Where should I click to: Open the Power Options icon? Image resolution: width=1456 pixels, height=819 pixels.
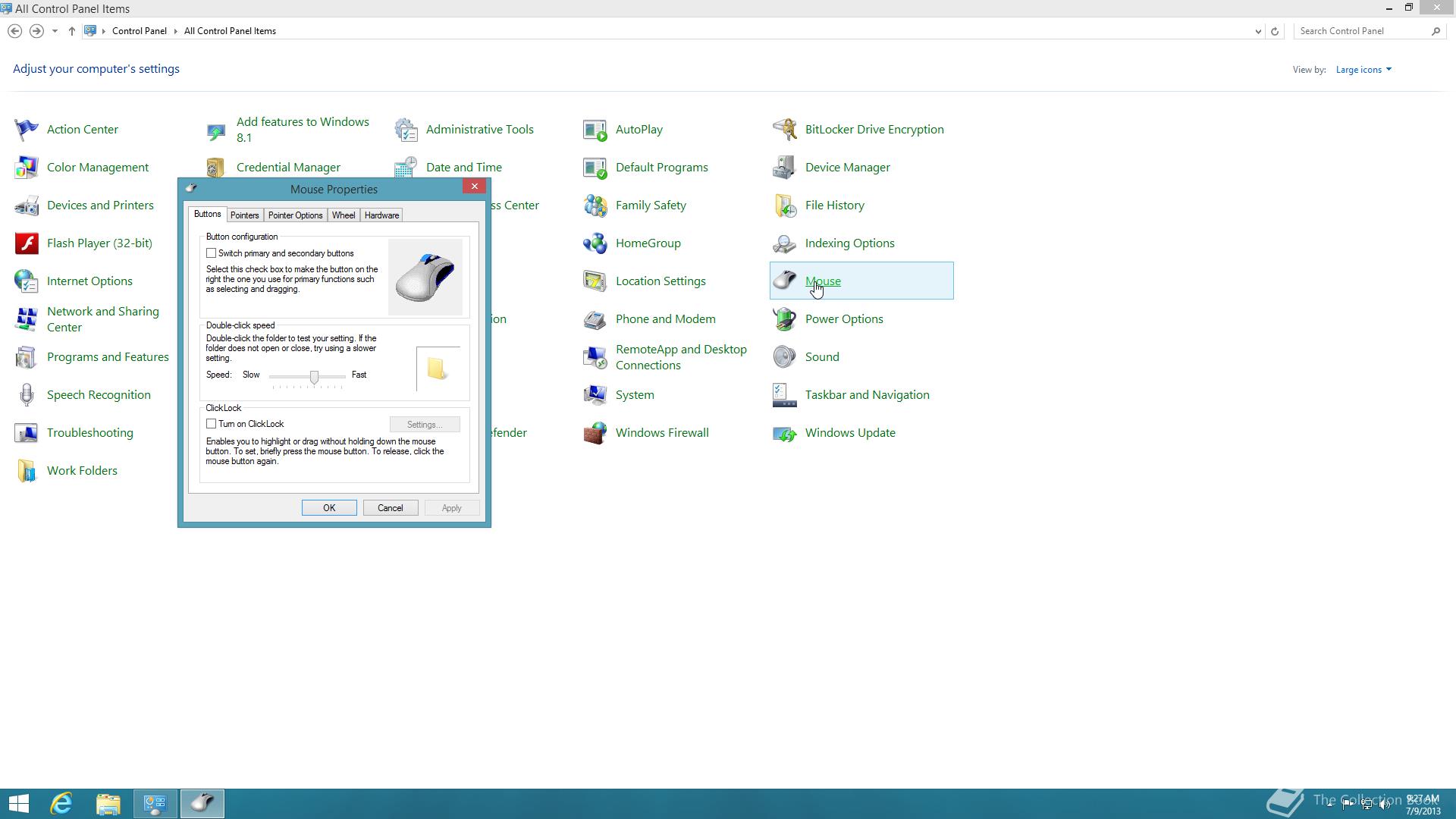pos(785,319)
